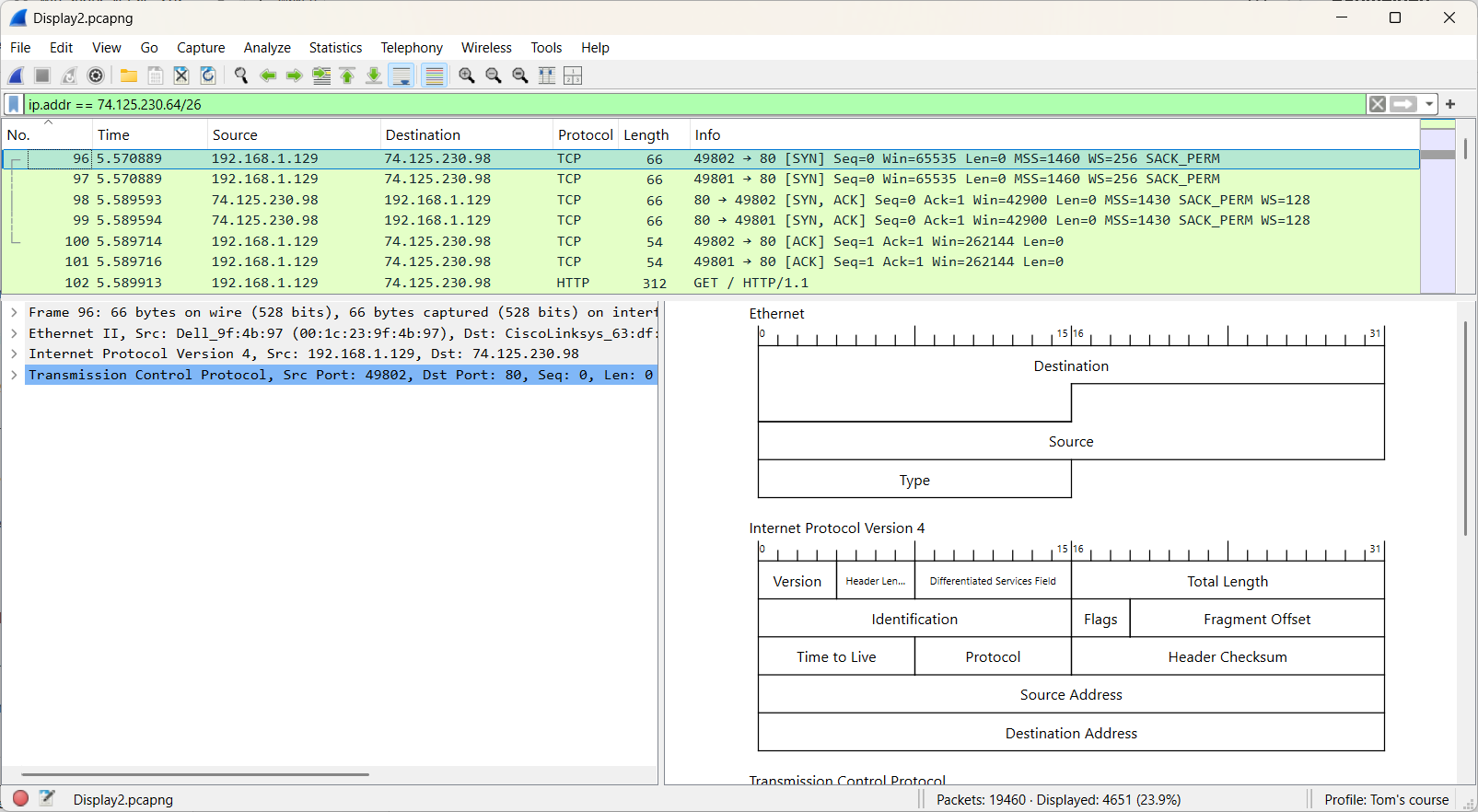The height and width of the screenshot is (812, 1478).
Task: Zoom in on packet text
Action: click(467, 75)
